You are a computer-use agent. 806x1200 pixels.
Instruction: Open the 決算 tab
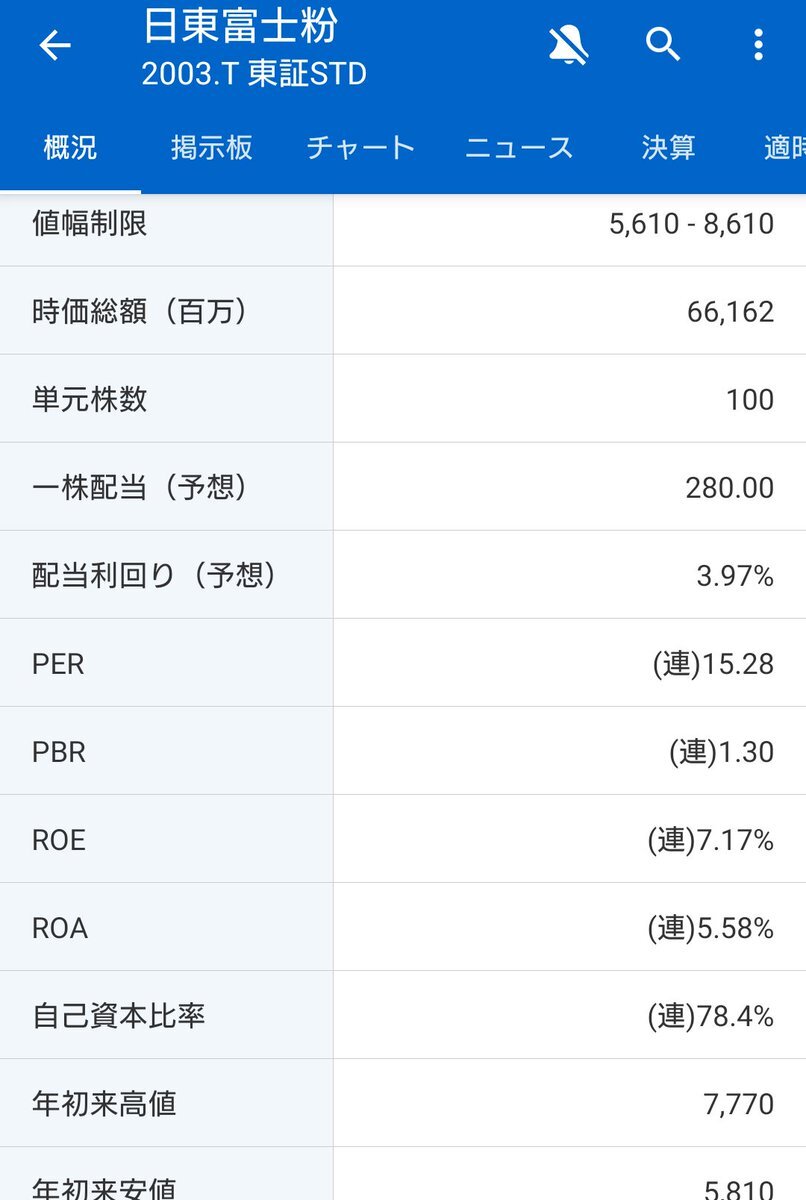[x=668, y=148]
